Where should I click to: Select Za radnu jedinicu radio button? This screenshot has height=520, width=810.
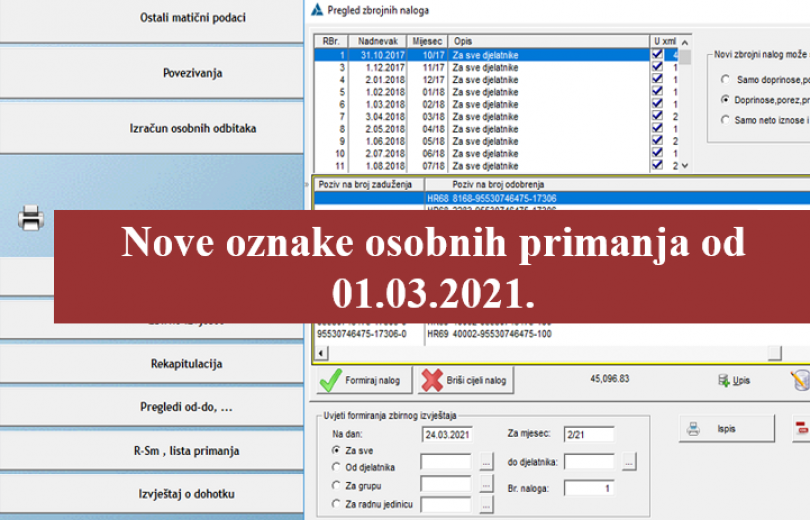coord(336,503)
